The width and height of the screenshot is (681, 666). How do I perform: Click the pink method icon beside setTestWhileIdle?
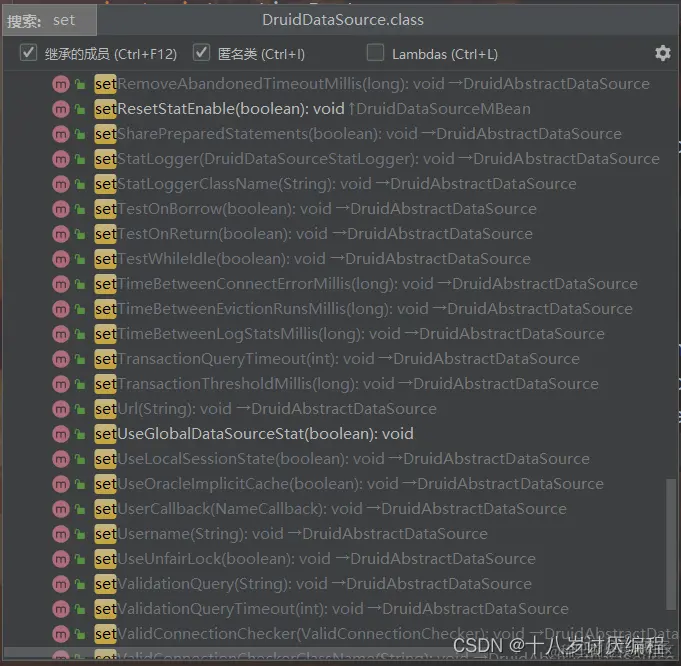pos(61,259)
